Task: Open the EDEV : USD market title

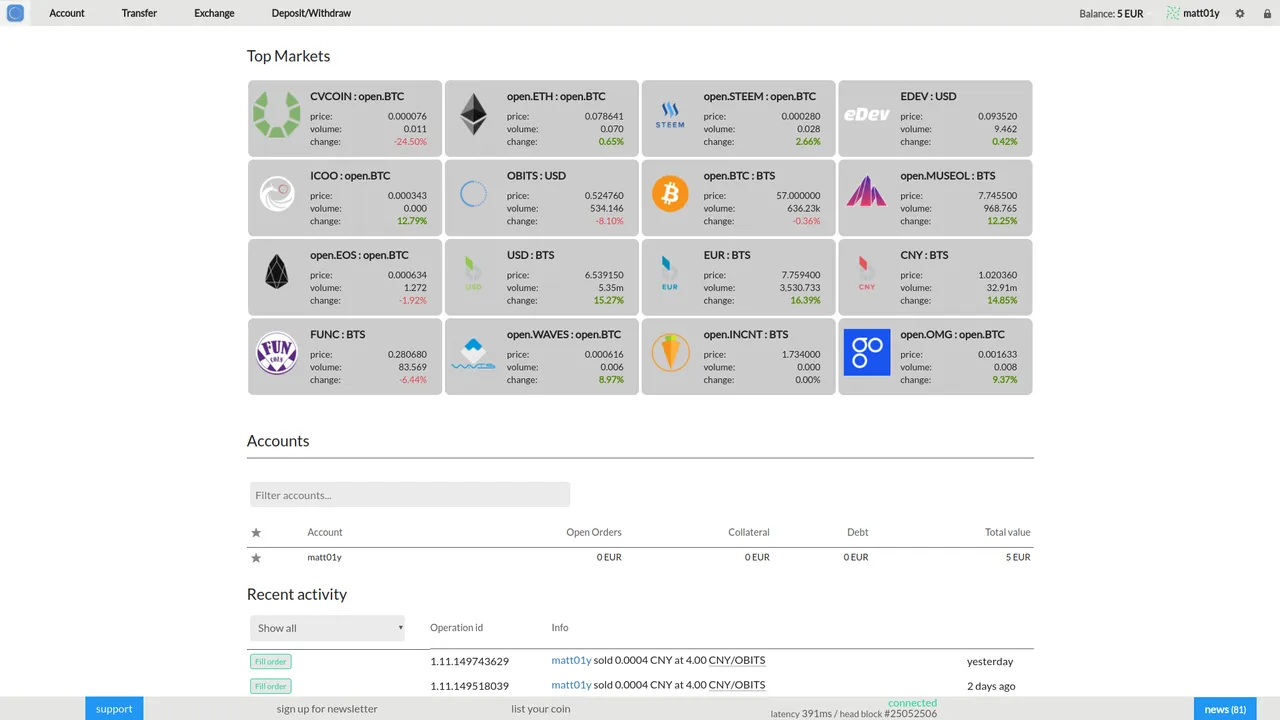Action: pyautogui.click(x=928, y=96)
